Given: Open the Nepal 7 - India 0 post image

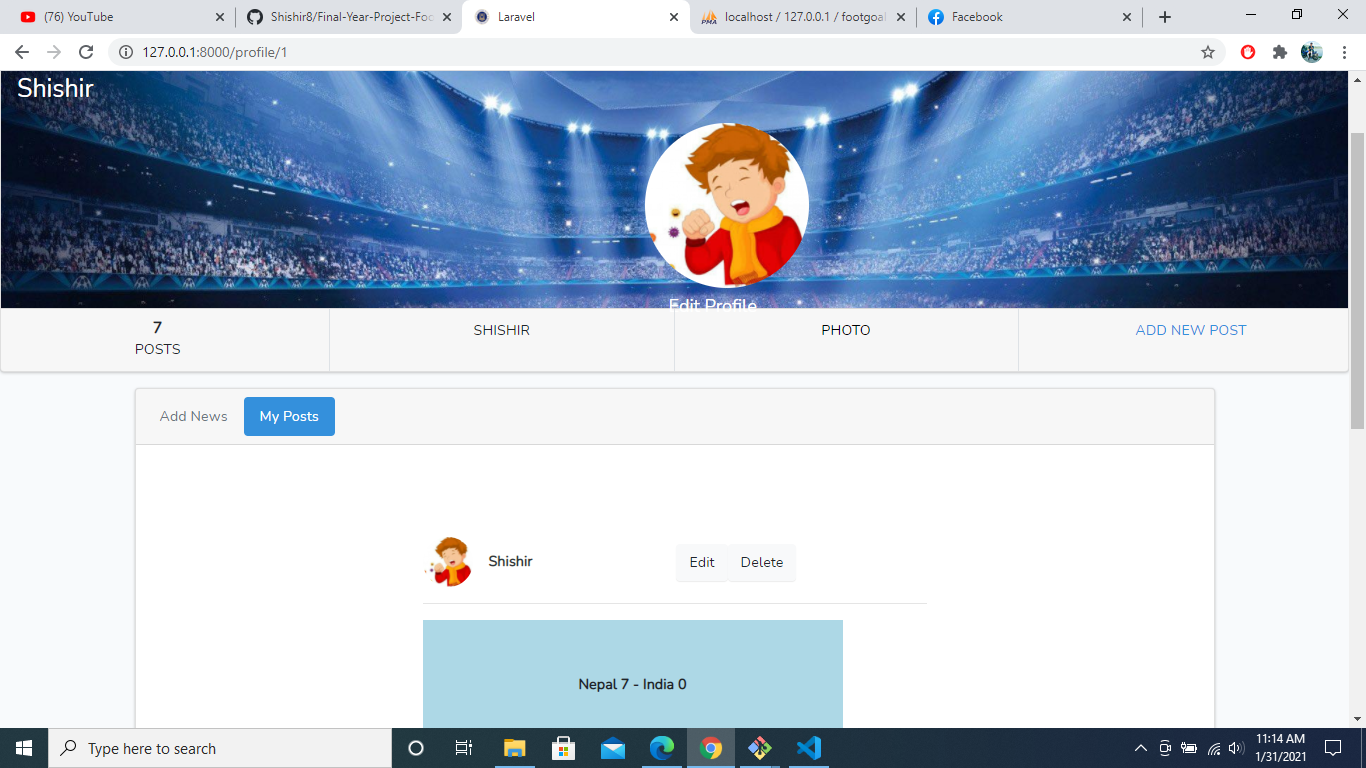Looking at the screenshot, I should click(x=633, y=685).
